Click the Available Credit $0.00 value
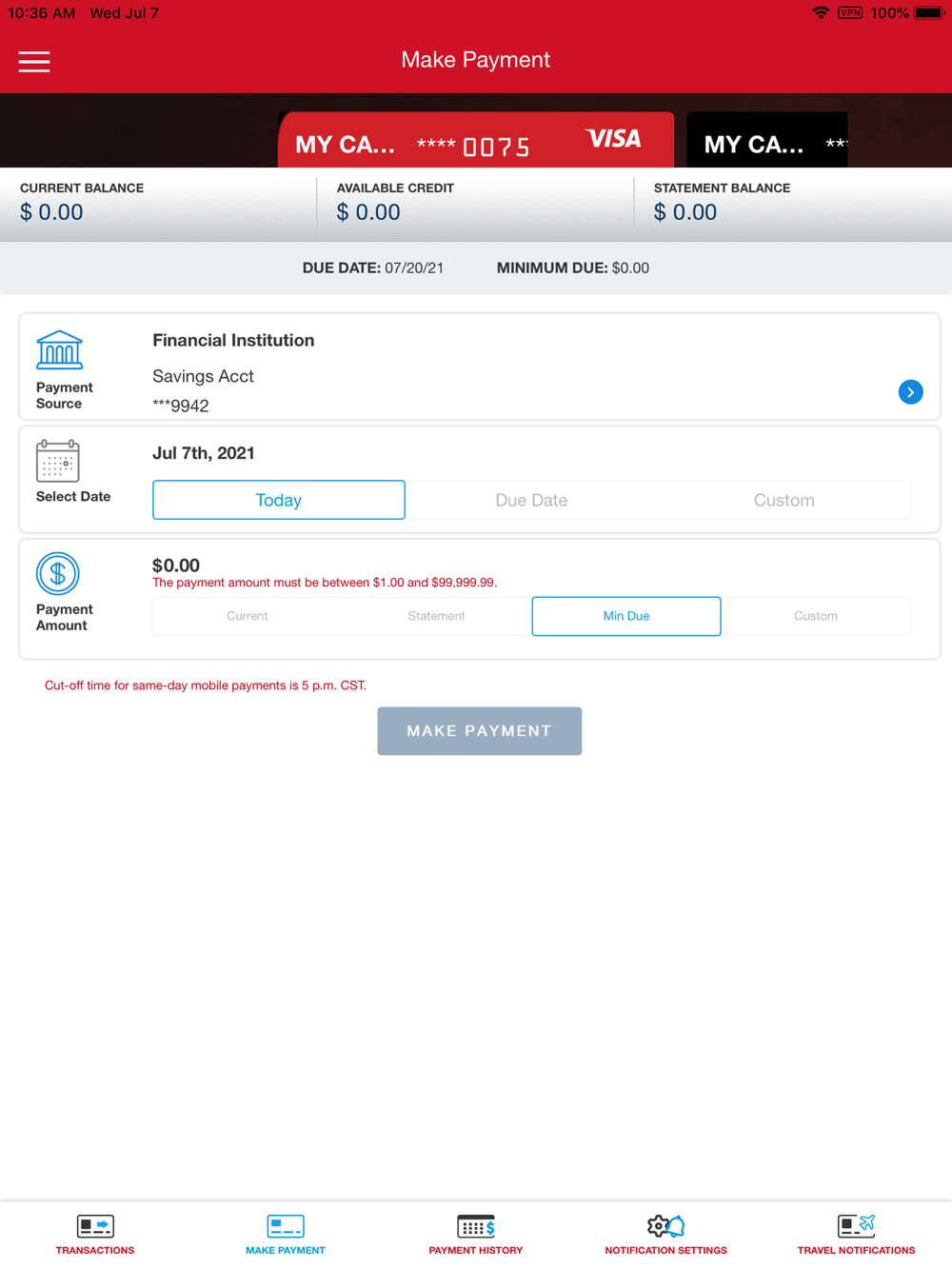The height and width of the screenshot is (1270, 952). point(368,212)
